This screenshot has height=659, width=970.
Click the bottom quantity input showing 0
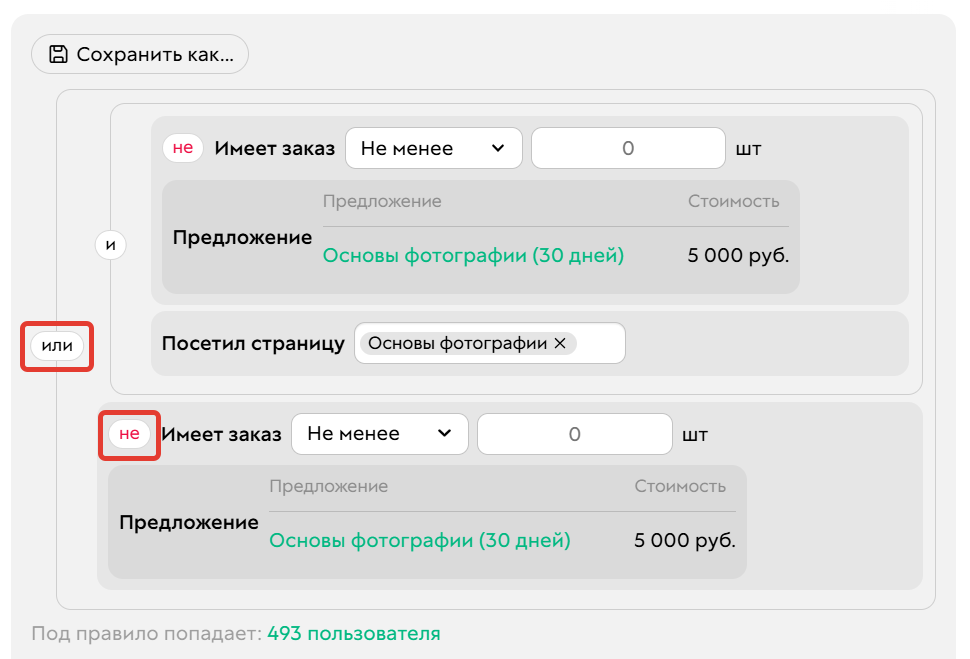(x=574, y=433)
